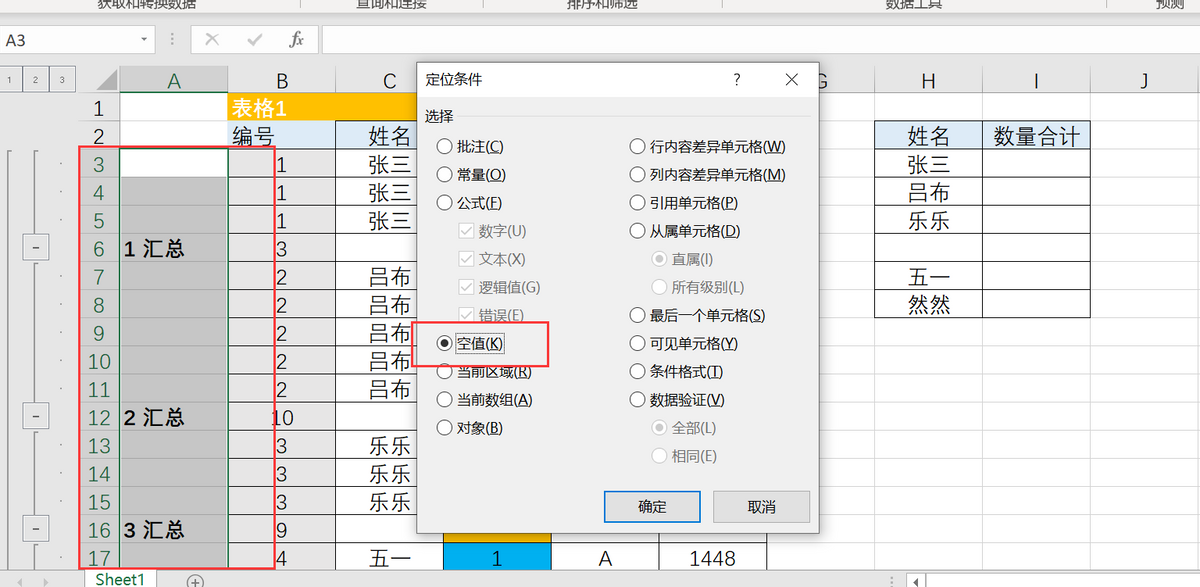
Task: Collapse the 2 汇总 outline group
Action: [36, 415]
